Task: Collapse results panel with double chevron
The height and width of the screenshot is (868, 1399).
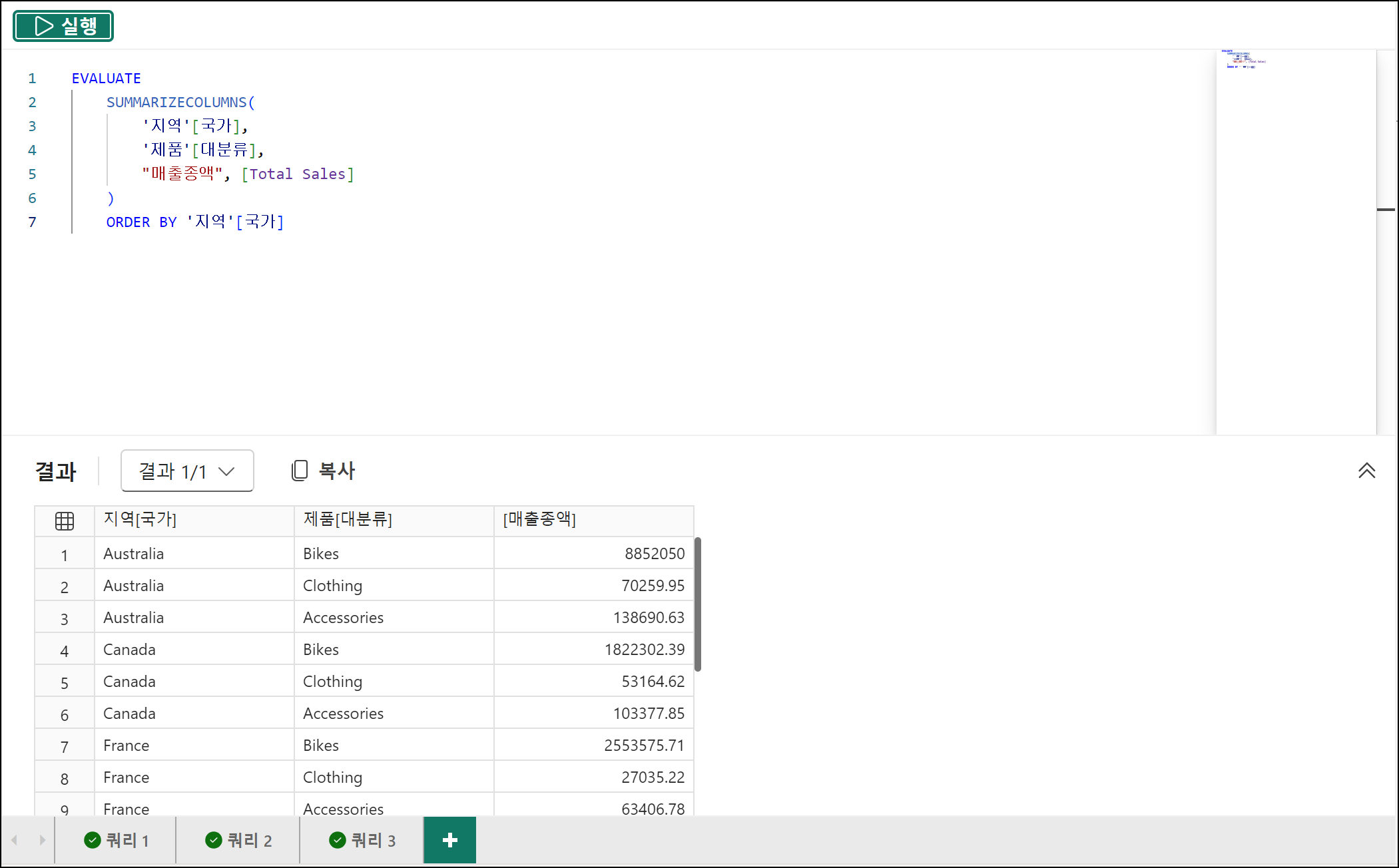Action: point(1366,471)
